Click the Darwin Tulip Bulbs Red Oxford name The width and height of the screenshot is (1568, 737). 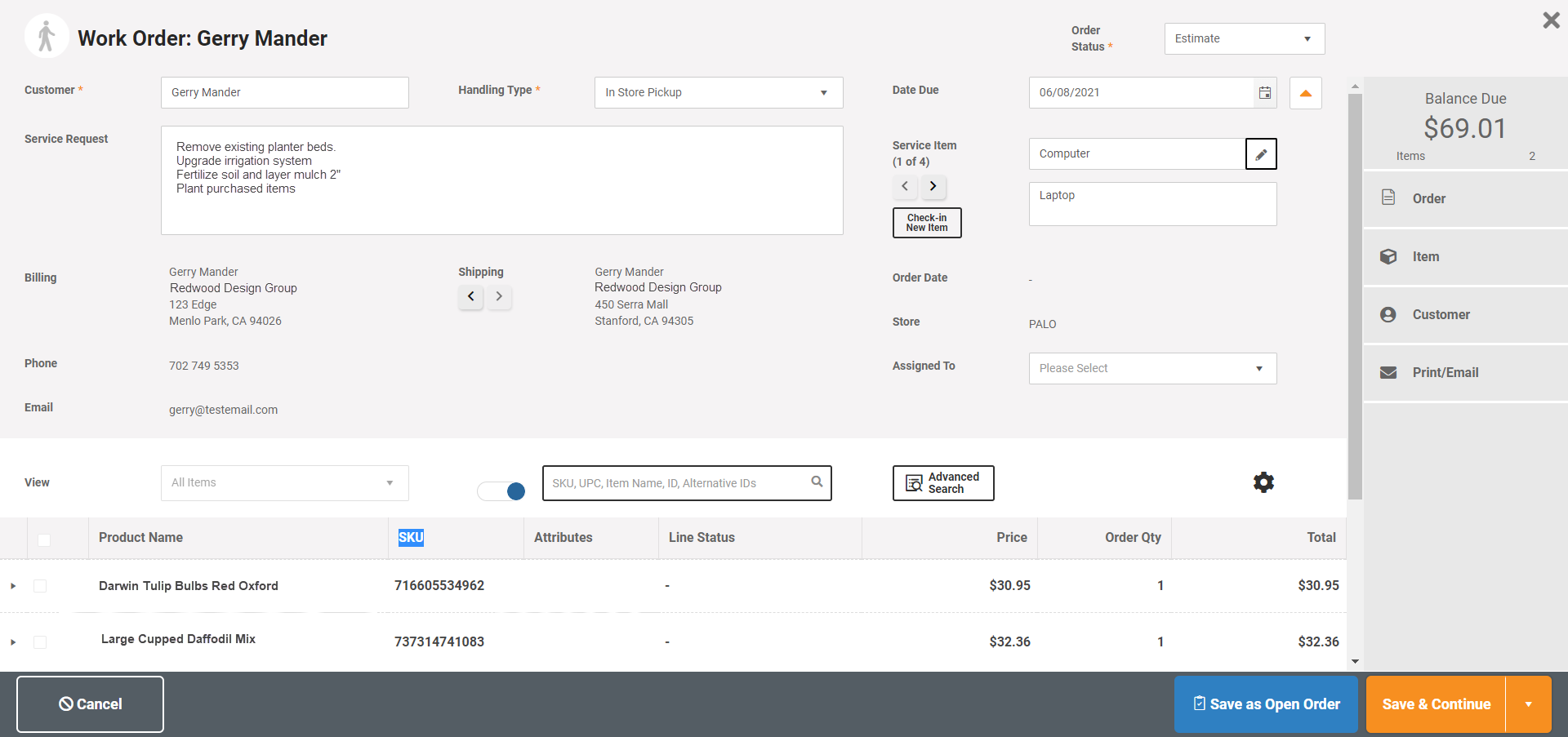tap(189, 585)
